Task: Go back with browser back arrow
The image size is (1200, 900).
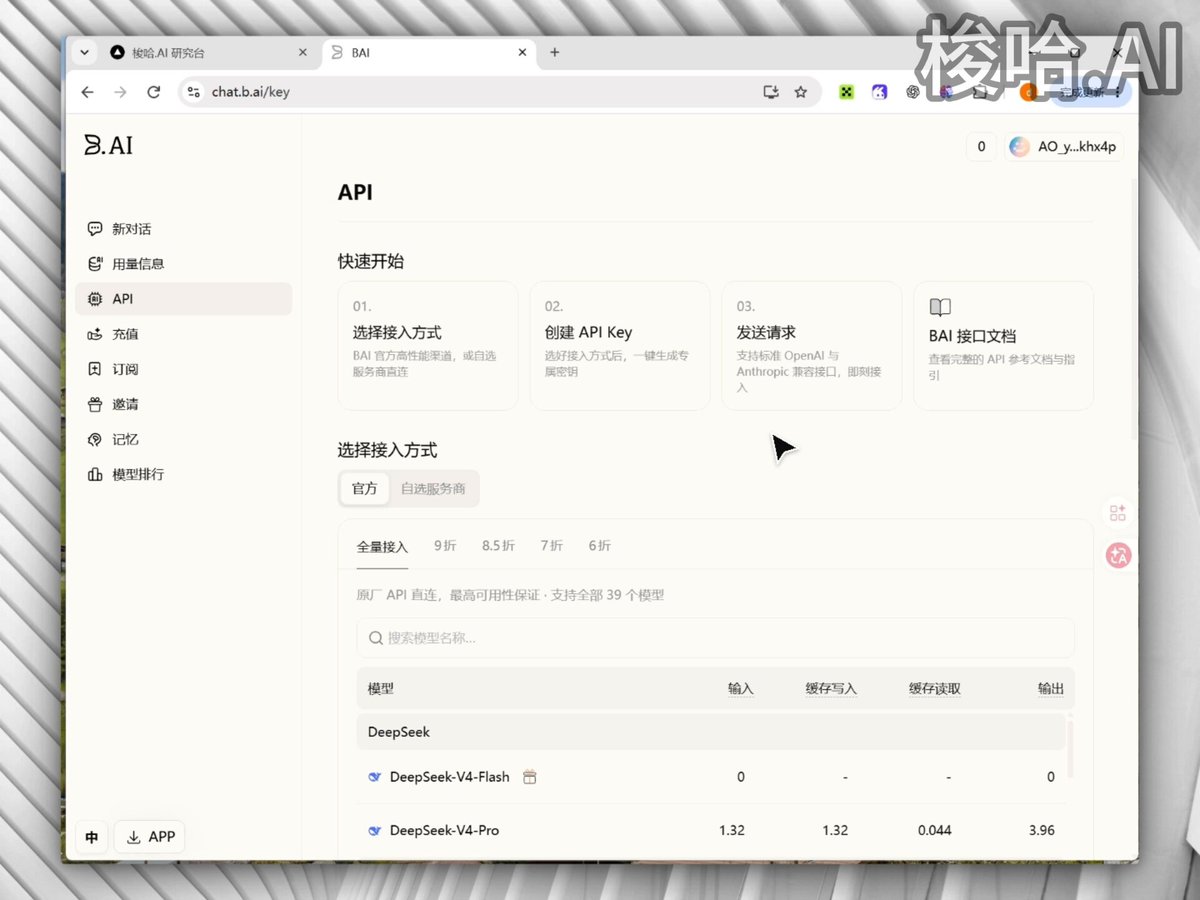Action: (88, 92)
